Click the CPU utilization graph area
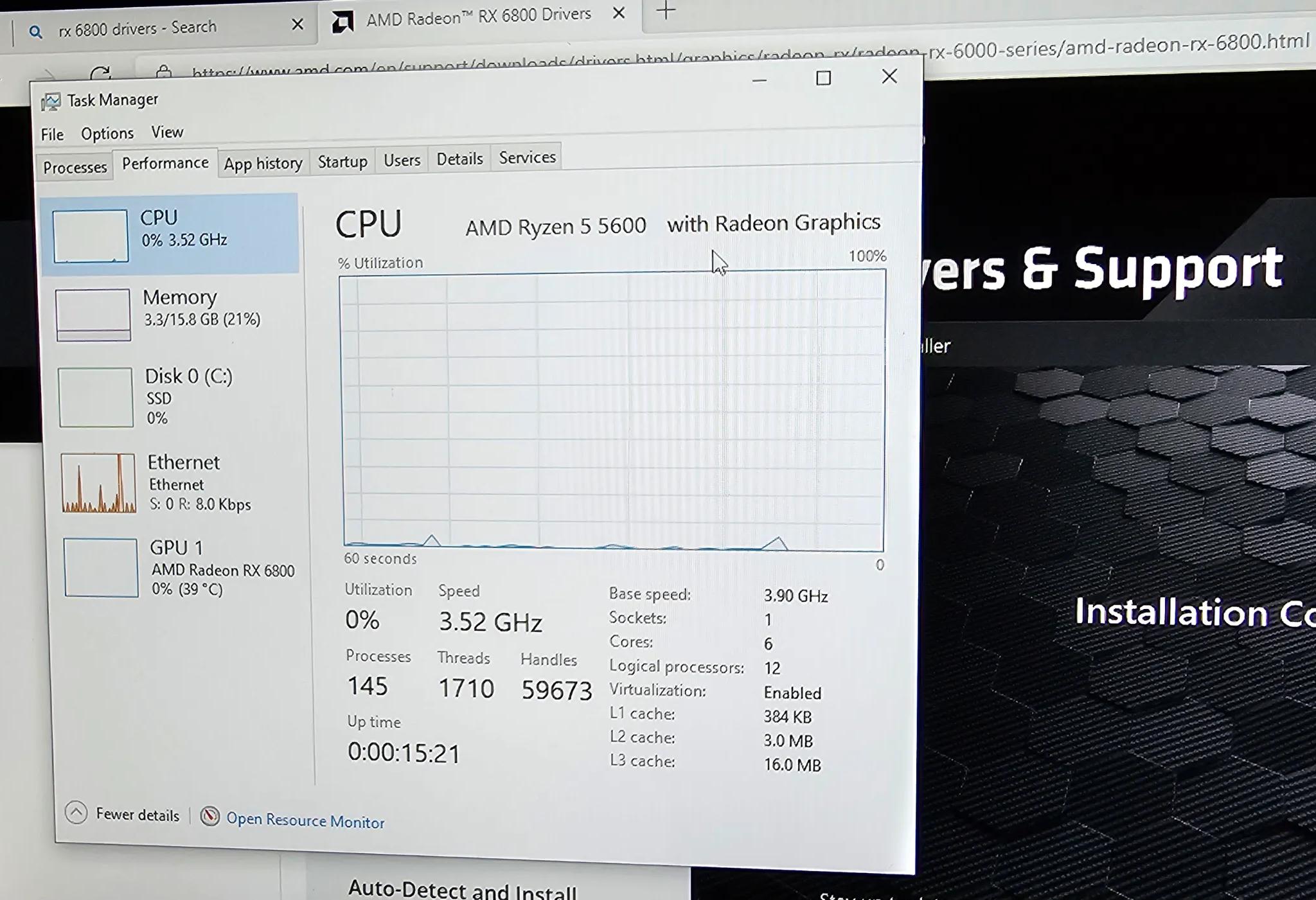Screen dimensions: 1316x900 click(x=613, y=410)
